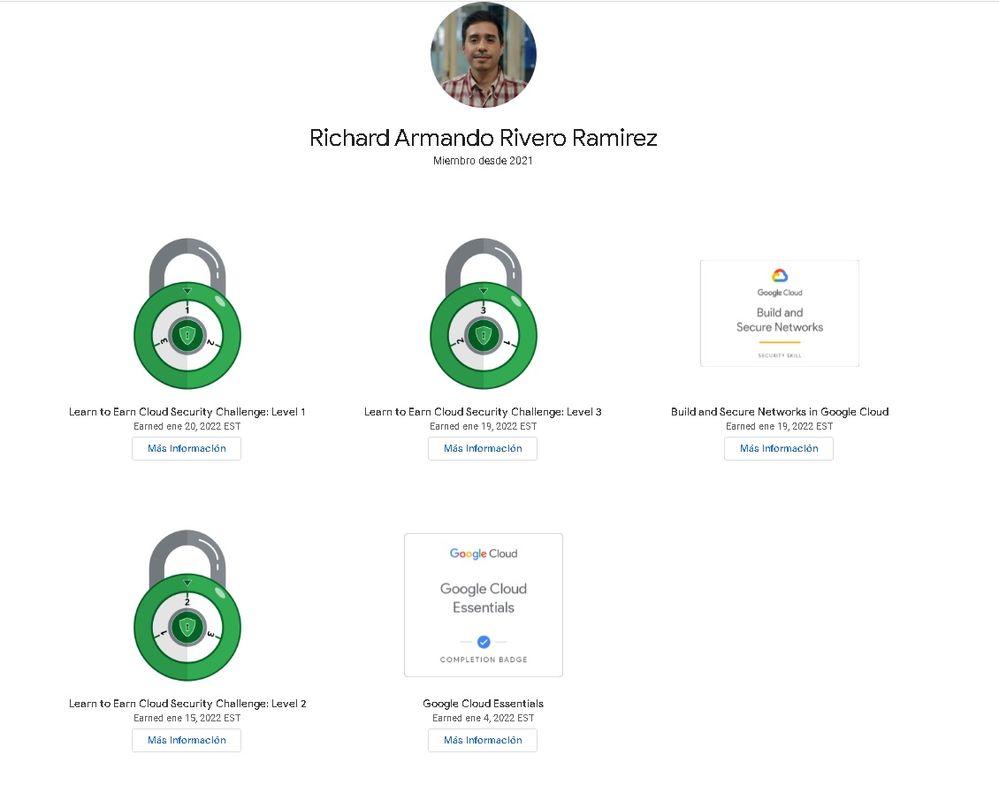Click Más Información under Security Challenge Level 1

187,449
